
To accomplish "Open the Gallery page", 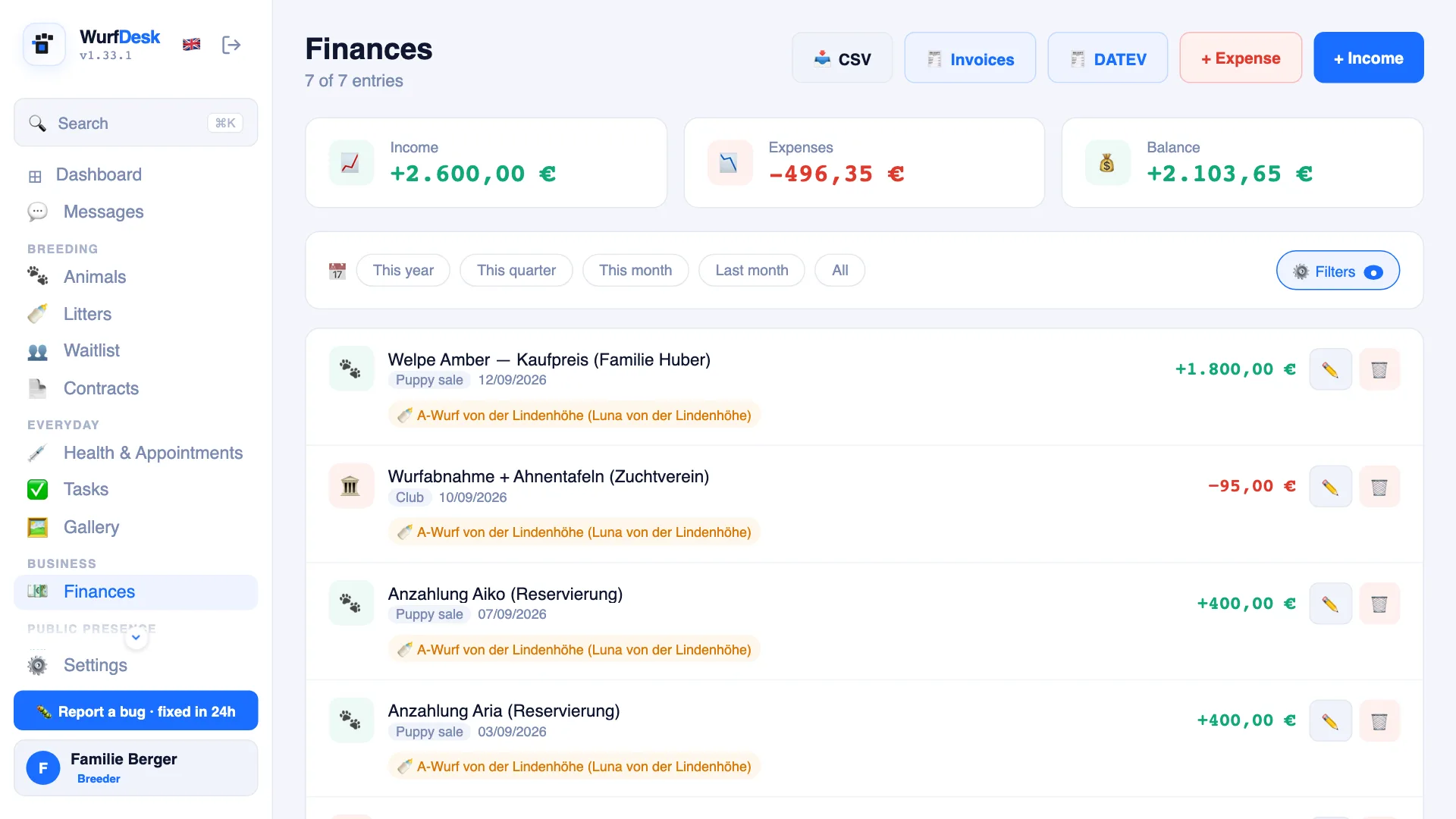I will (136, 527).
